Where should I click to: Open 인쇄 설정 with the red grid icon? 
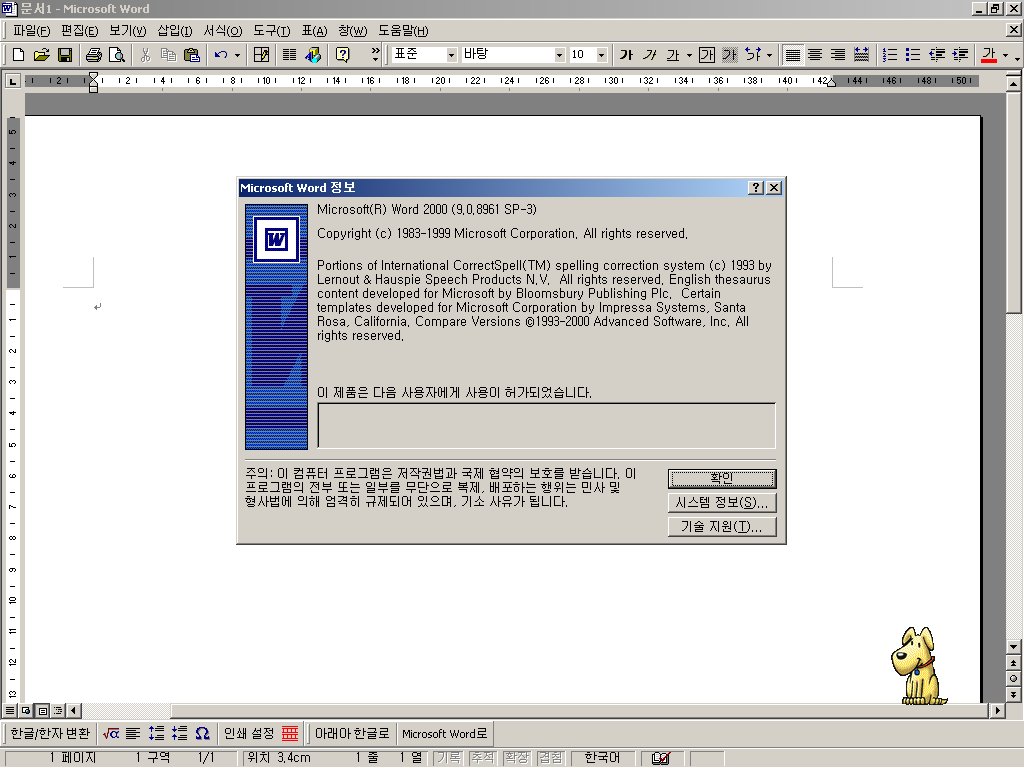click(x=289, y=733)
